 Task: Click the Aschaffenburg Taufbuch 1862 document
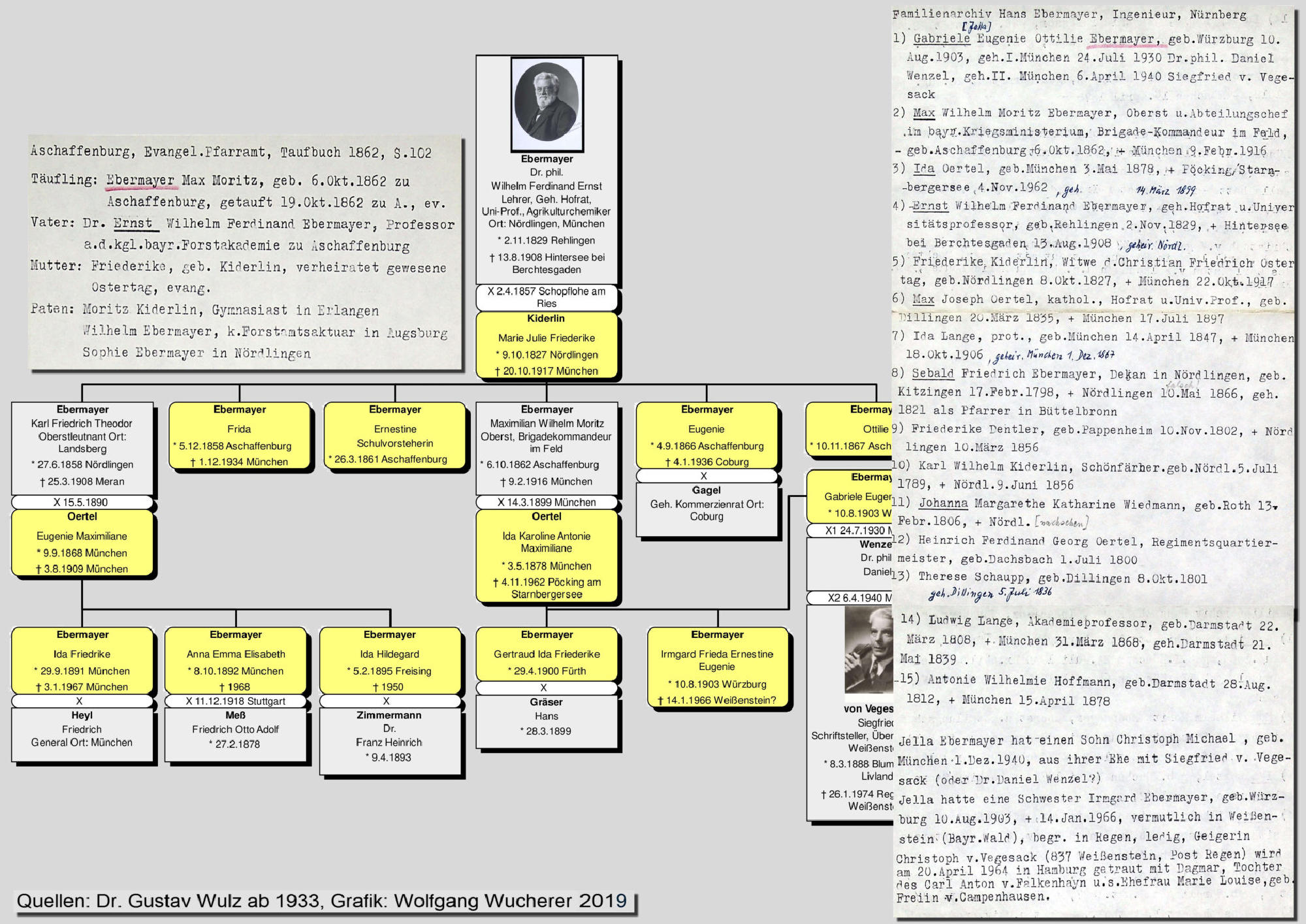click(x=245, y=253)
